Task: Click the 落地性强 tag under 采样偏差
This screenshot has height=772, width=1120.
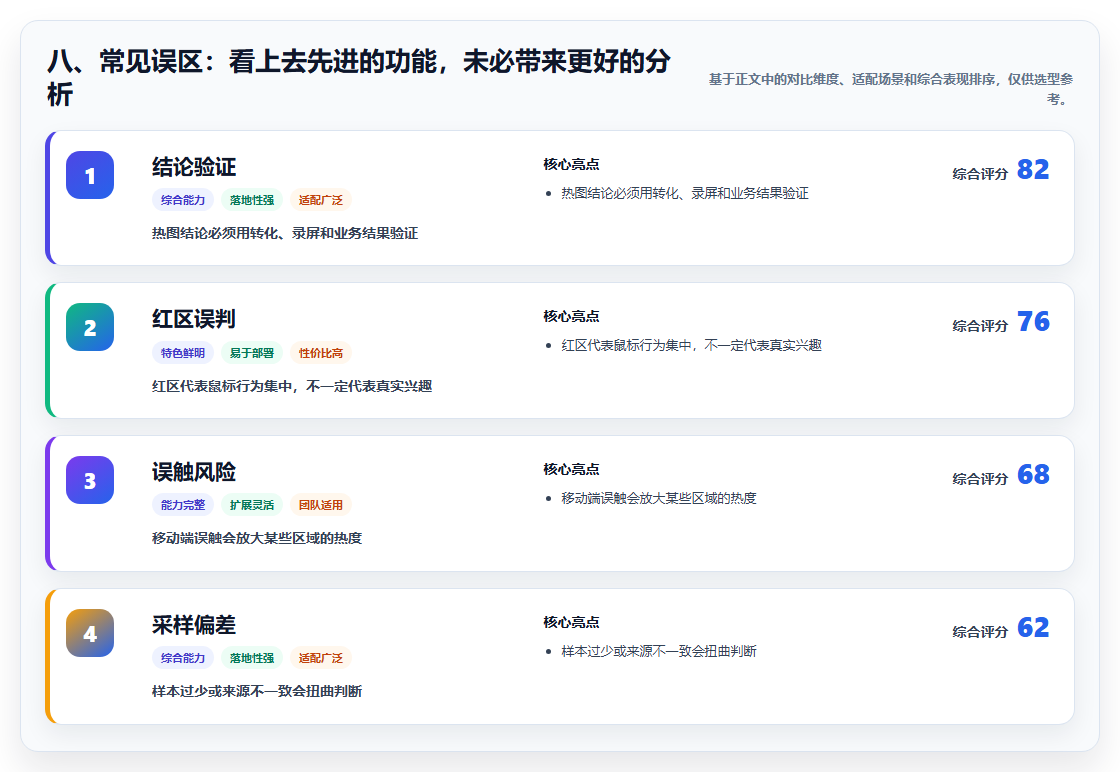Action: pyautogui.click(x=251, y=658)
